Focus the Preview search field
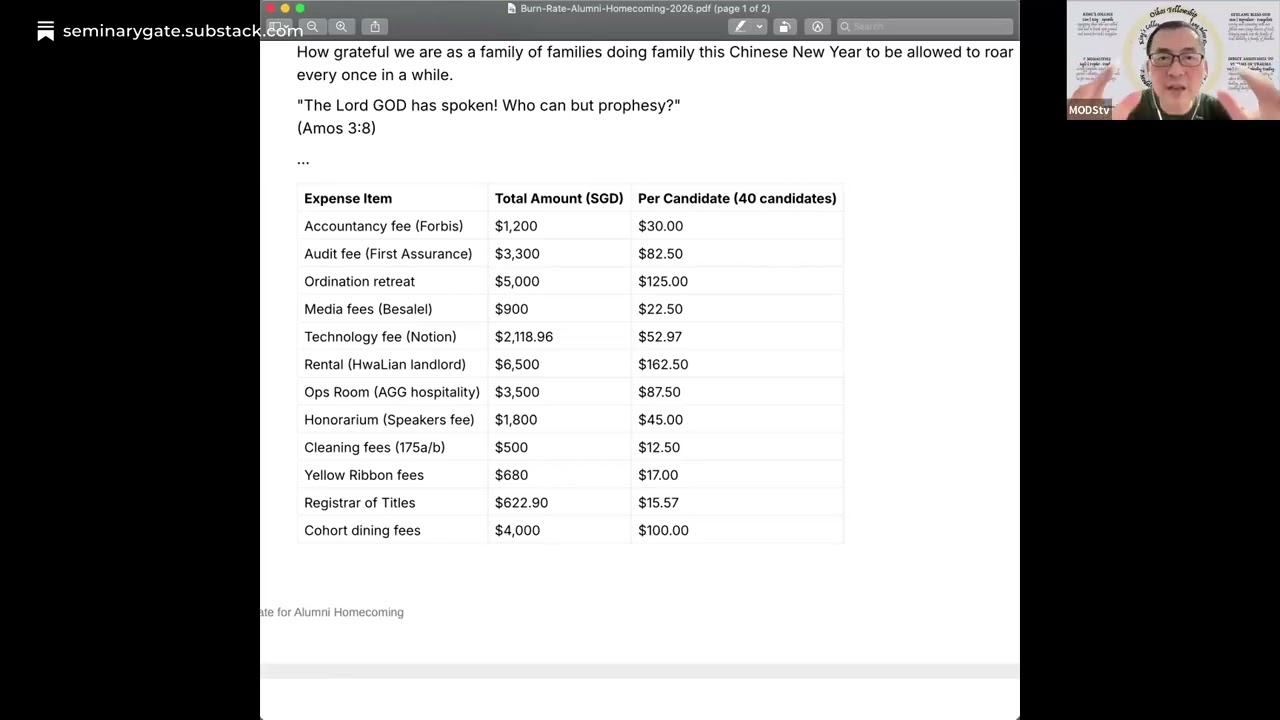 [923, 26]
